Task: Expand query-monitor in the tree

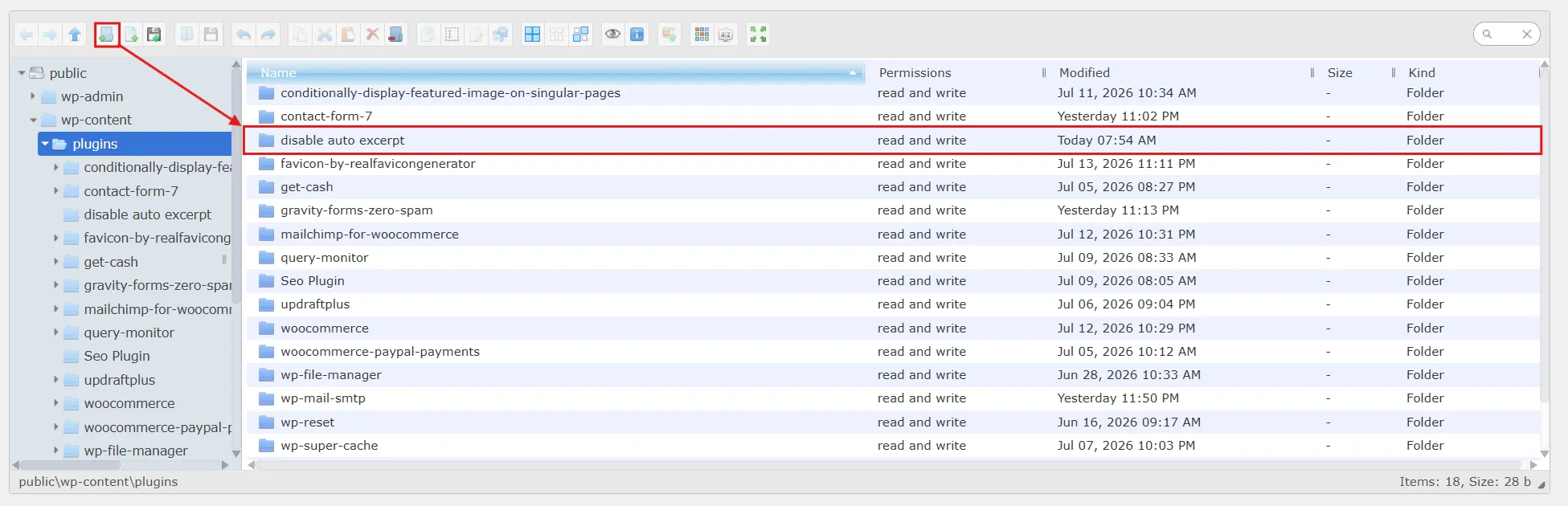Action: [x=55, y=333]
